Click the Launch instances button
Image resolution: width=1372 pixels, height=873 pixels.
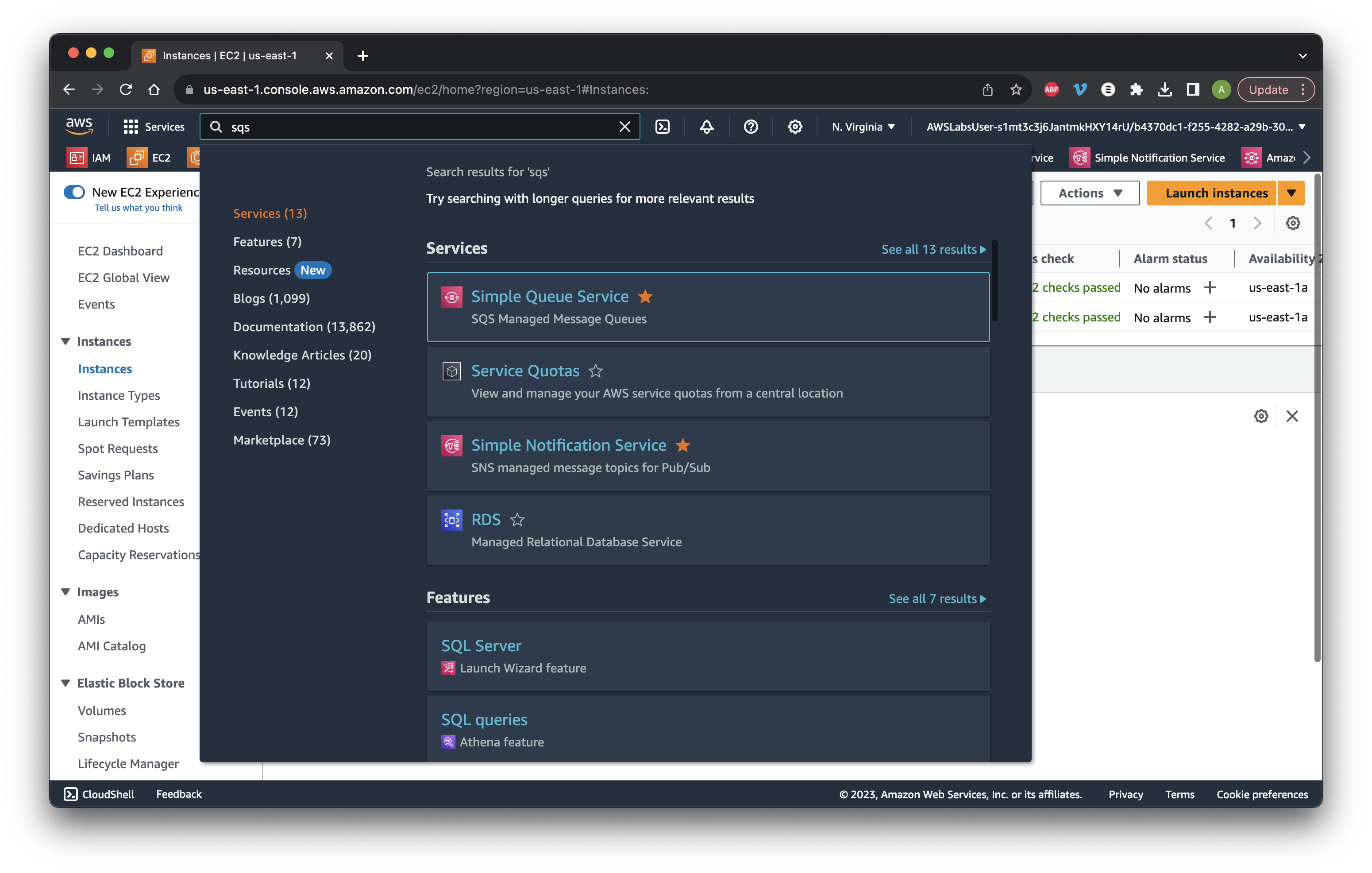point(1212,193)
